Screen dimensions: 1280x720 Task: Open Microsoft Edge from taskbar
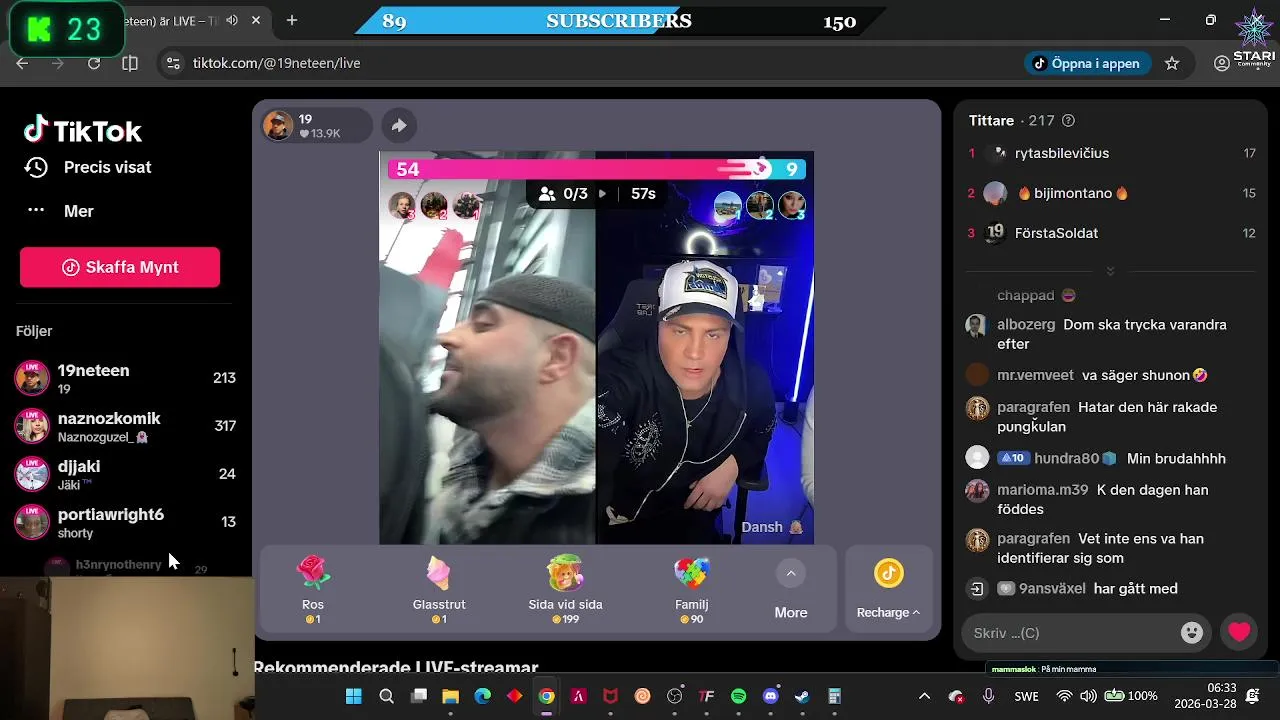pos(482,696)
